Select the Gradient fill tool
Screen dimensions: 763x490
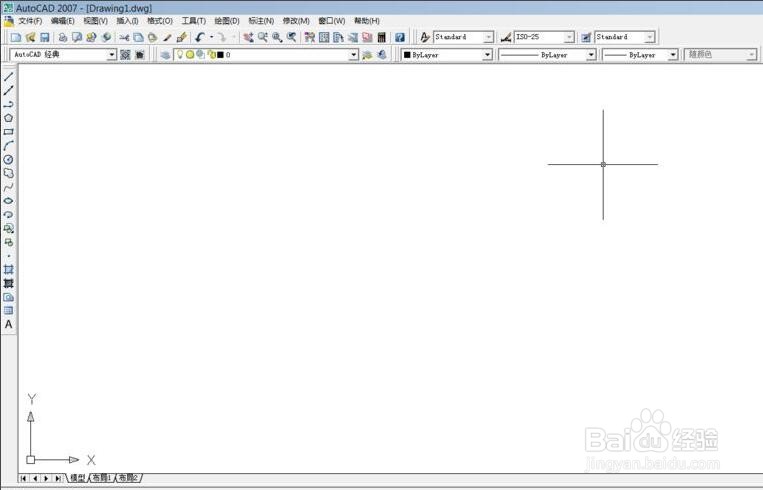pos(8,283)
